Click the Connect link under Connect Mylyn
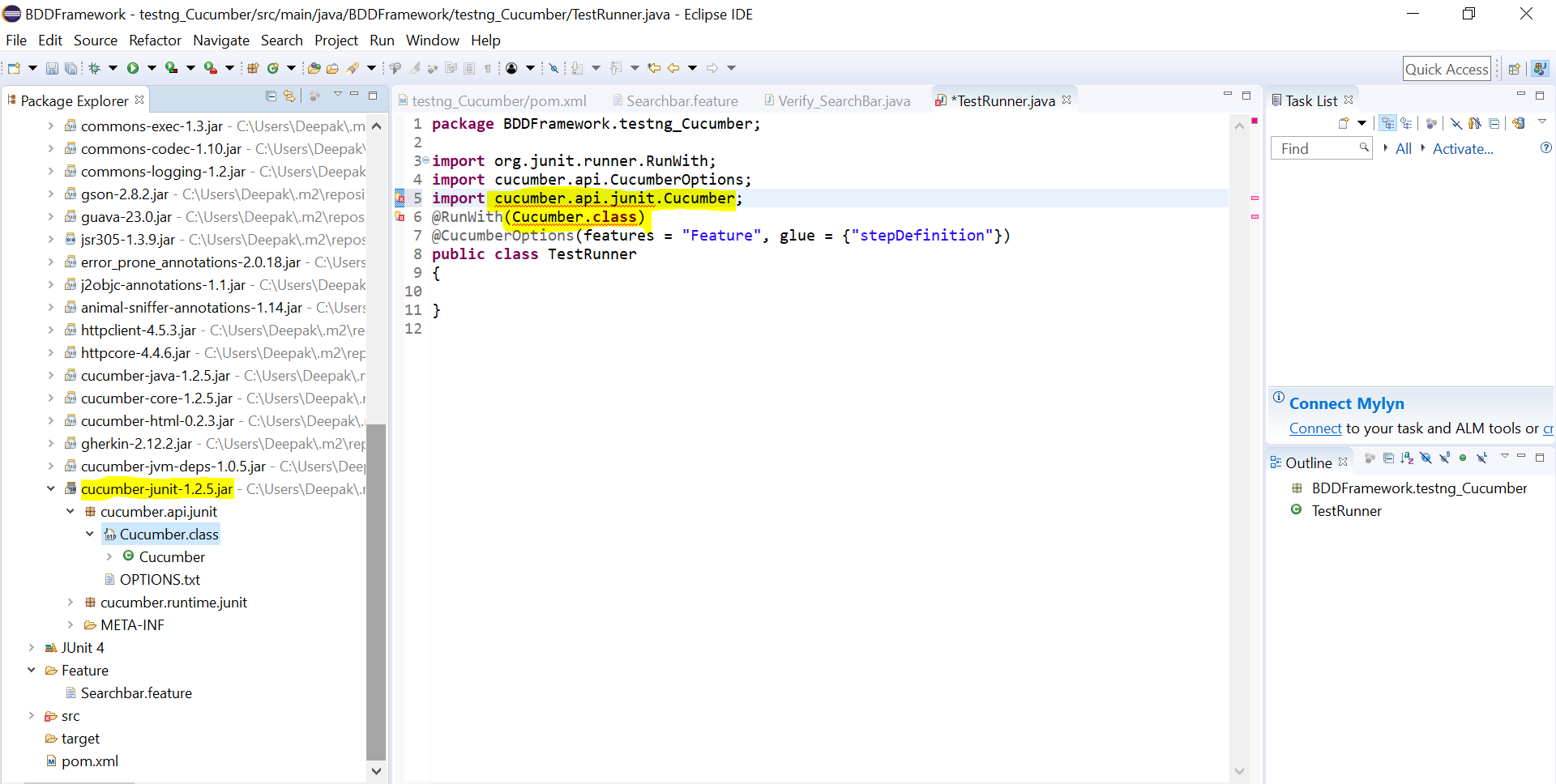 click(1315, 428)
